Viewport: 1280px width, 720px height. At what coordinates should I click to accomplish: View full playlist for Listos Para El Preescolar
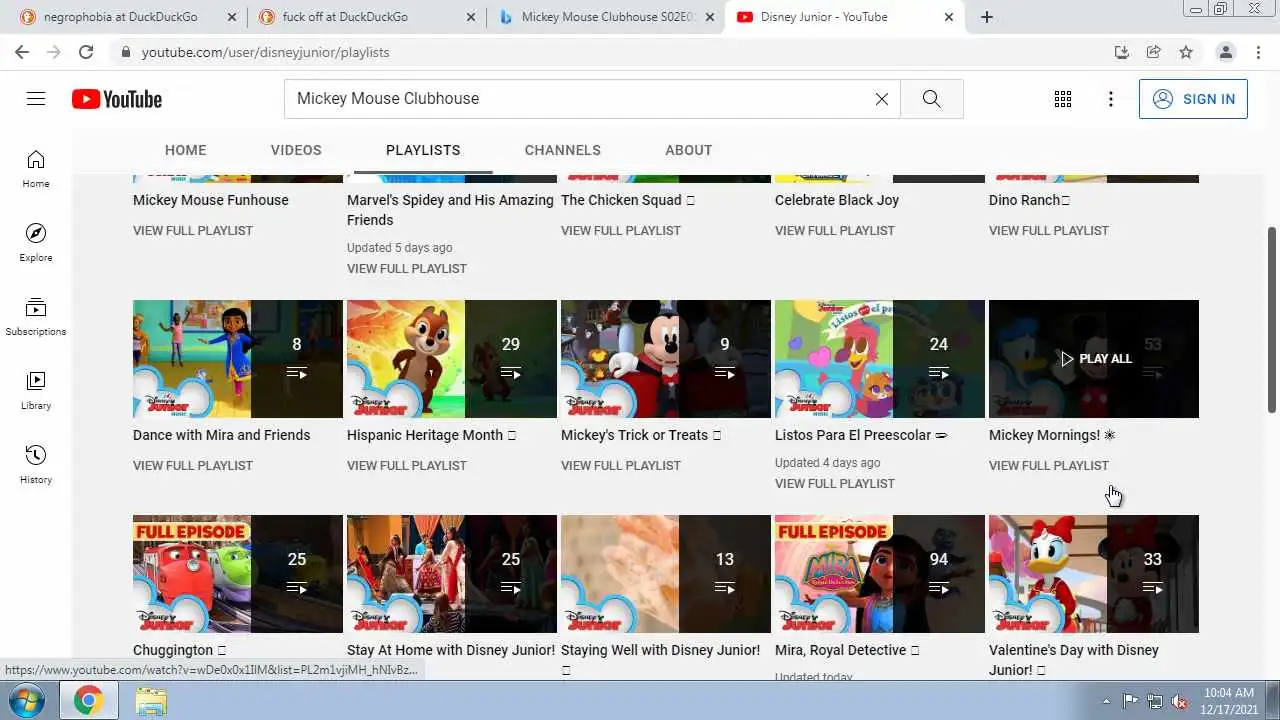pyautogui.click(x=835, y=483)
